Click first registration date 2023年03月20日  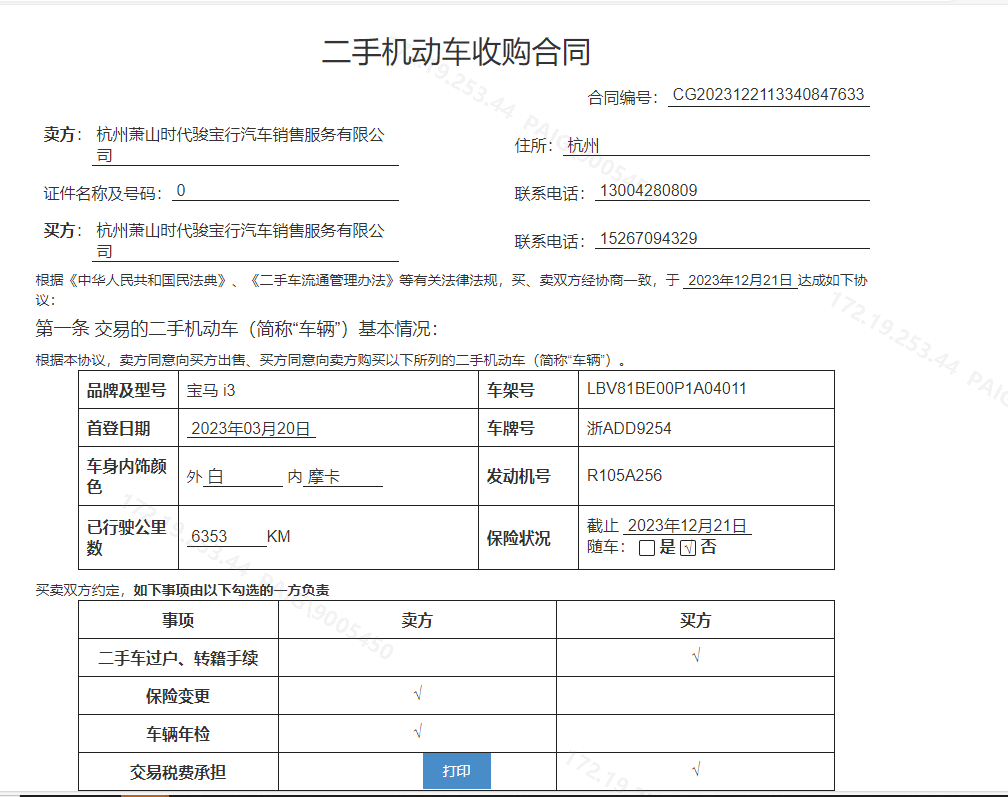click(x=251, y=429)
